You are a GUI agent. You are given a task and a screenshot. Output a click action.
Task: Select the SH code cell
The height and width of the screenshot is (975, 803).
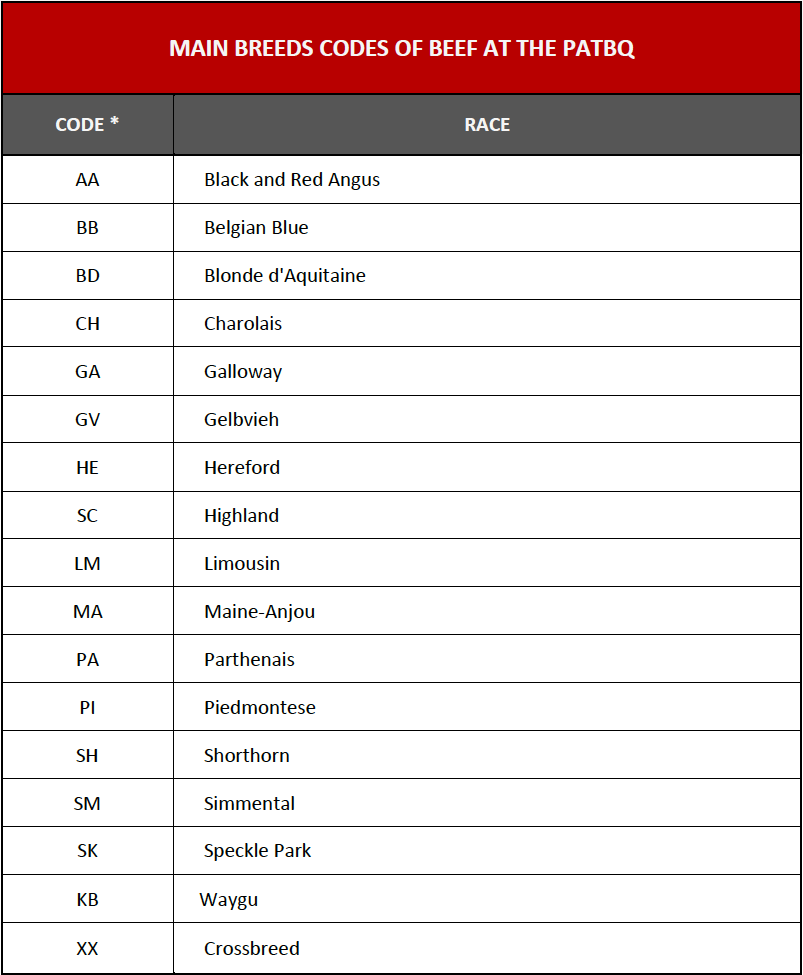point(87,756)
